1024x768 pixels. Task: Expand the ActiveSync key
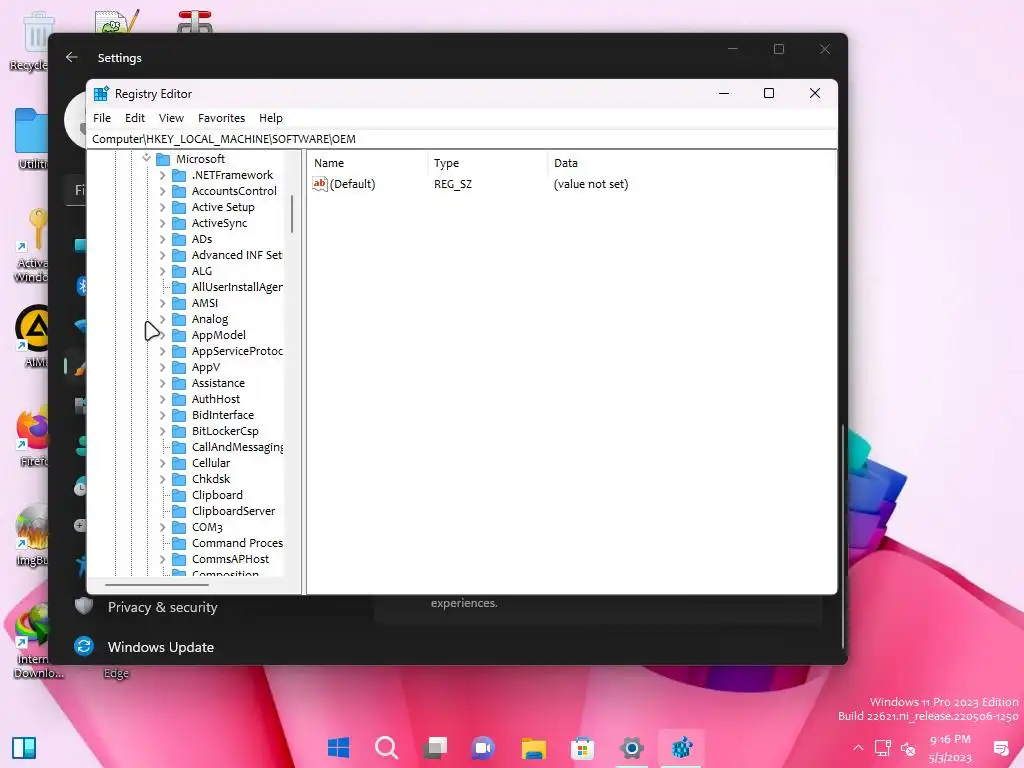162,223
